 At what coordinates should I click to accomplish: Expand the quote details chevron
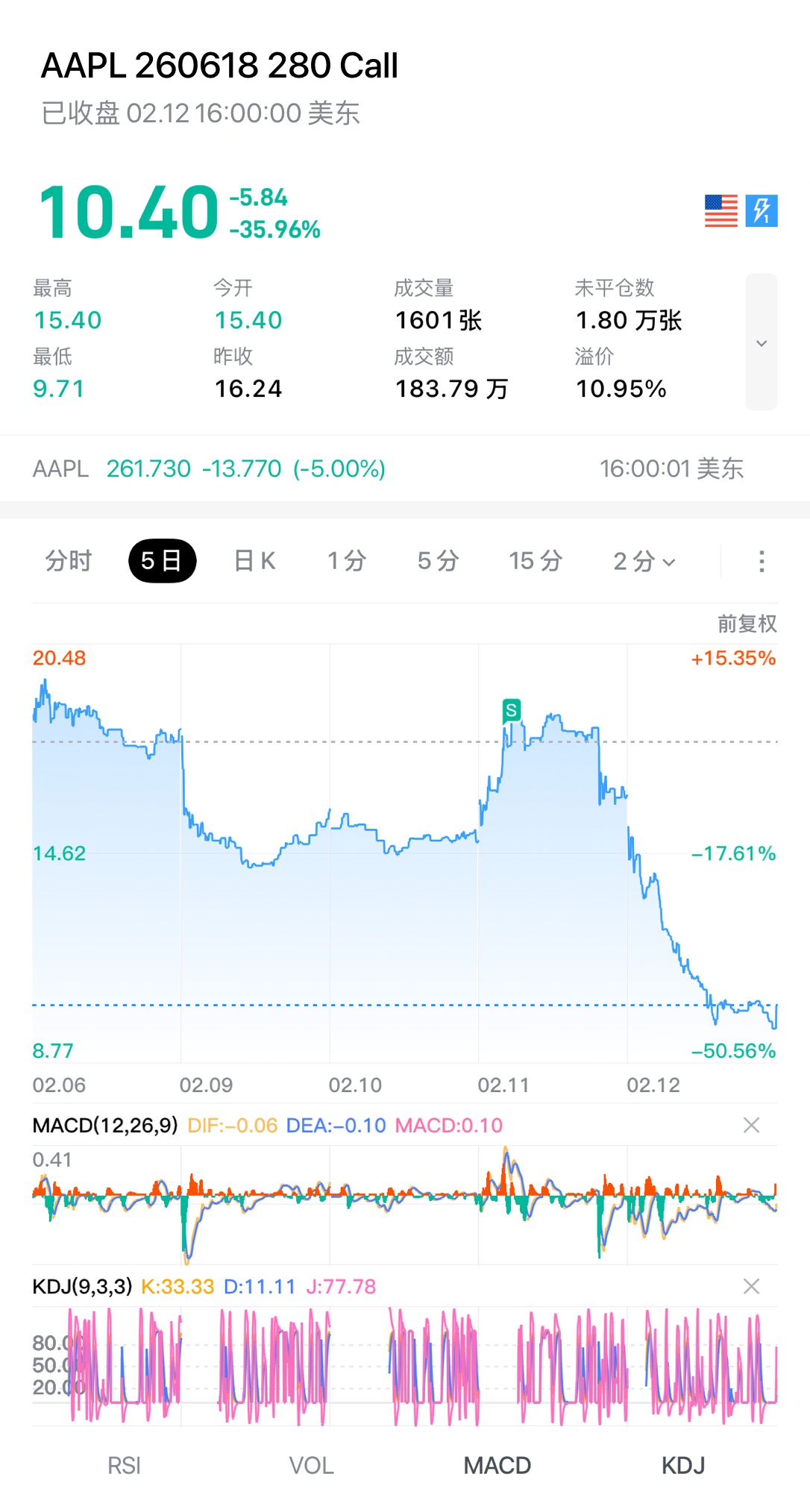761,342
